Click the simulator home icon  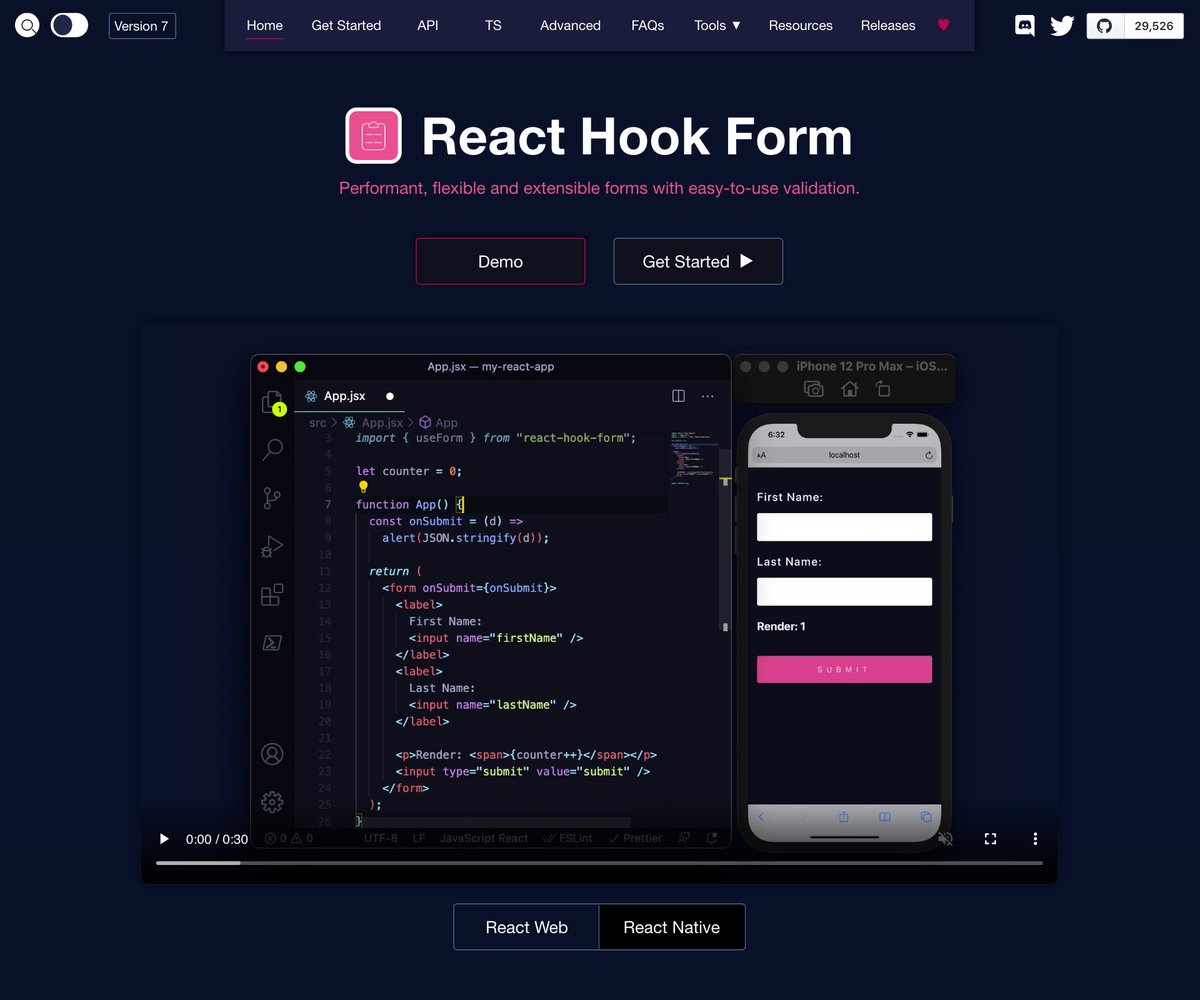(x=849, y=389)
